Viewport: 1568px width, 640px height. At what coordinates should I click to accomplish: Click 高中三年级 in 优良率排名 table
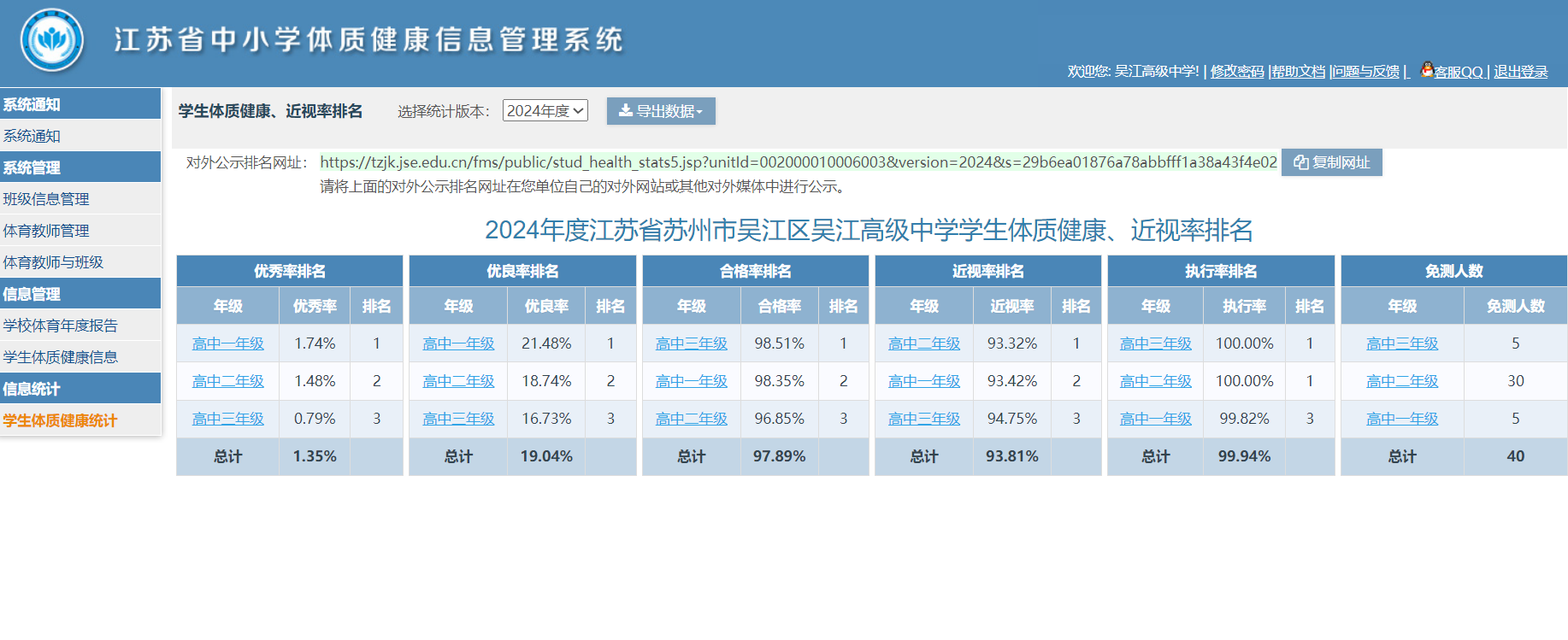(459, 419)
